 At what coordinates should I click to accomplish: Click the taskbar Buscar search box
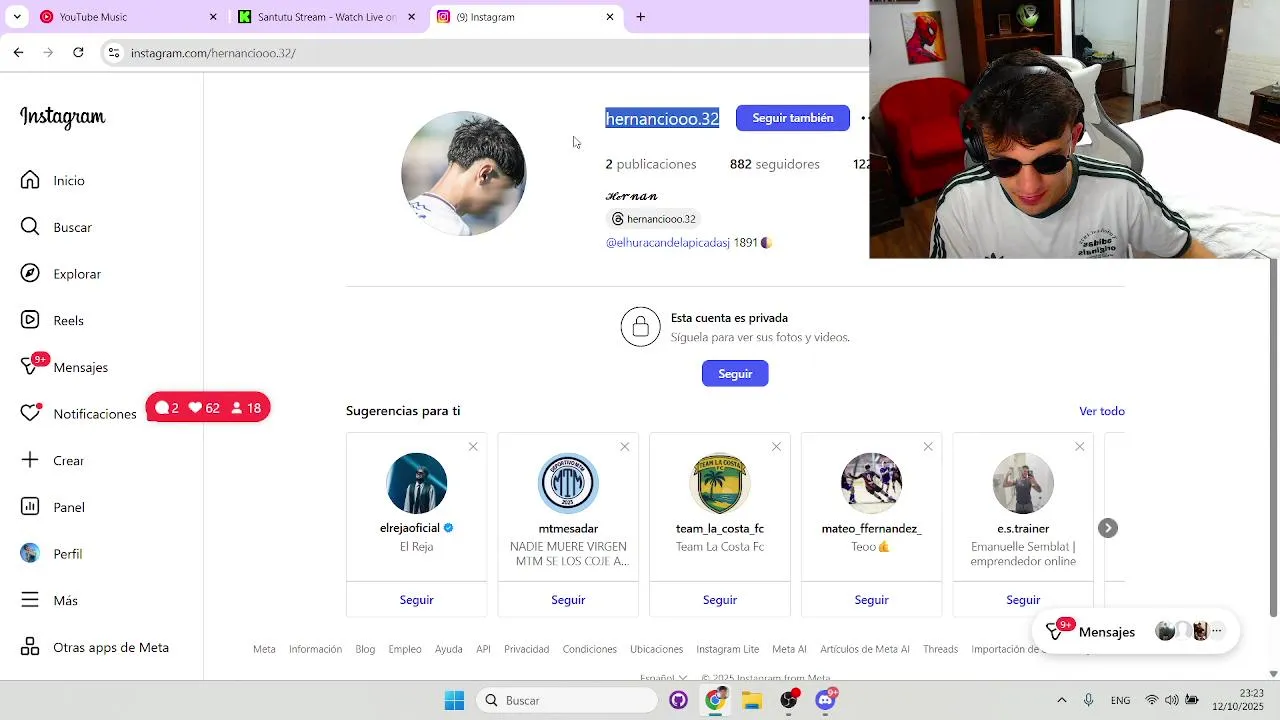pos(565,700)
